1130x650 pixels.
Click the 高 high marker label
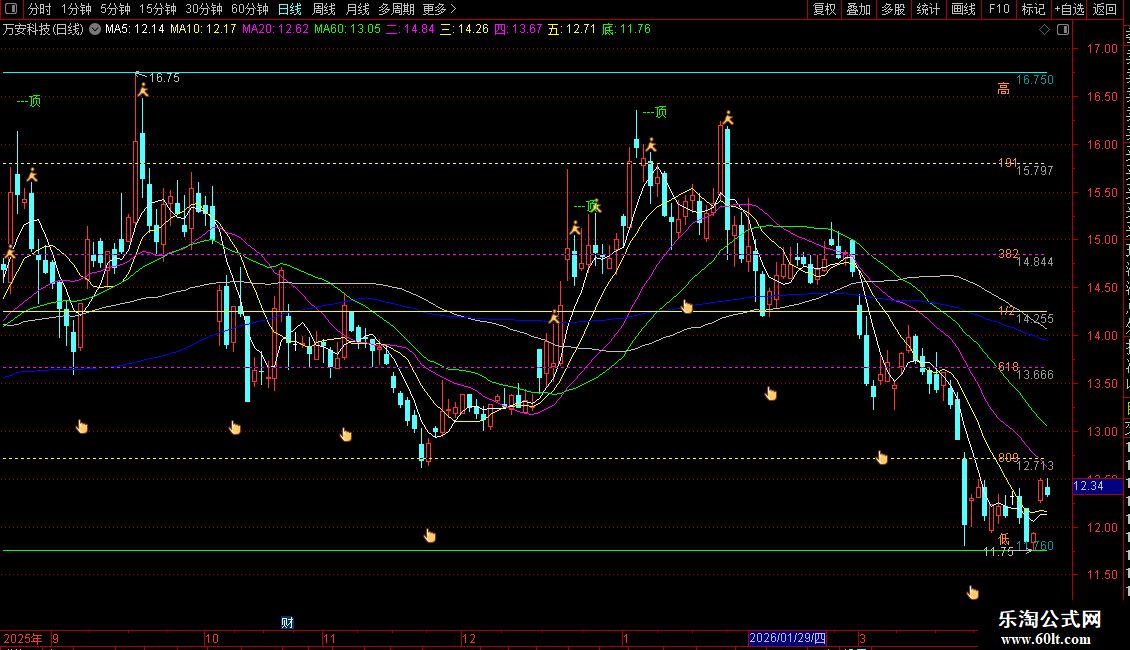(x=1003, y=89)
